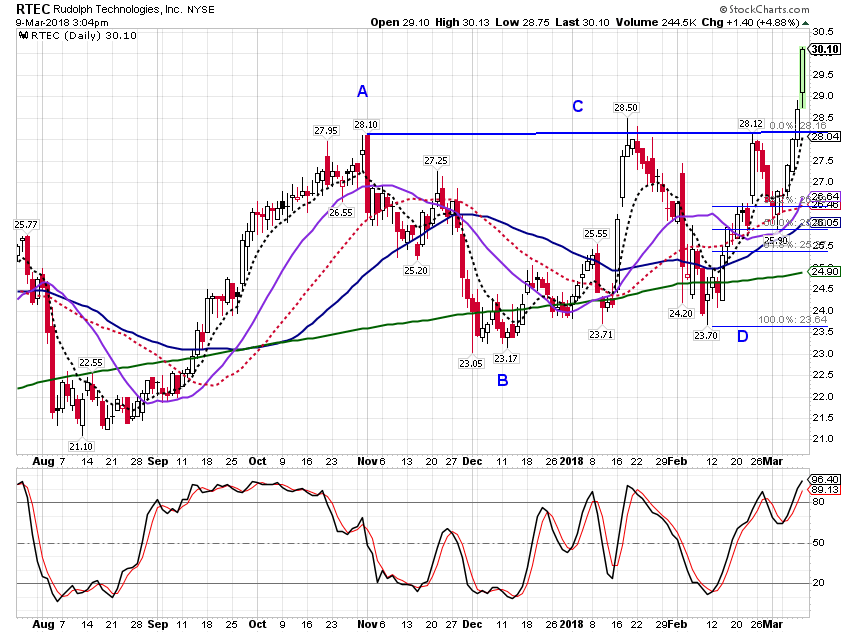Viewport: 850px width, 633px height.
Task: Select the blue letter A annotation
Action: point(363,91)
